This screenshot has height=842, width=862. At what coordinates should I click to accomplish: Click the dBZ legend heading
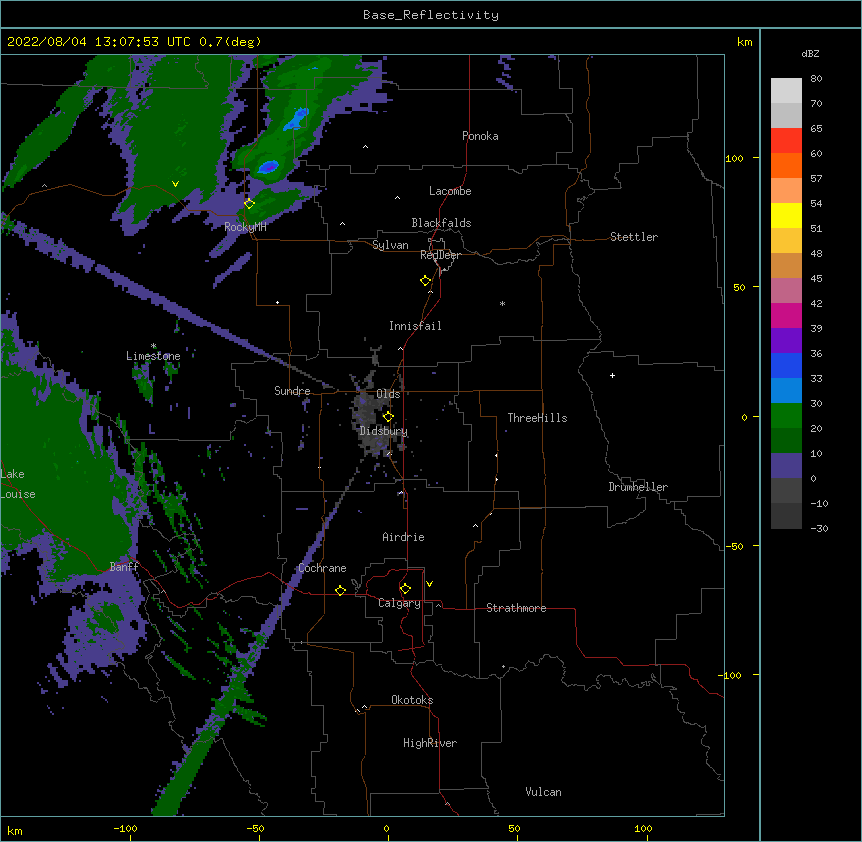(810, 53)
